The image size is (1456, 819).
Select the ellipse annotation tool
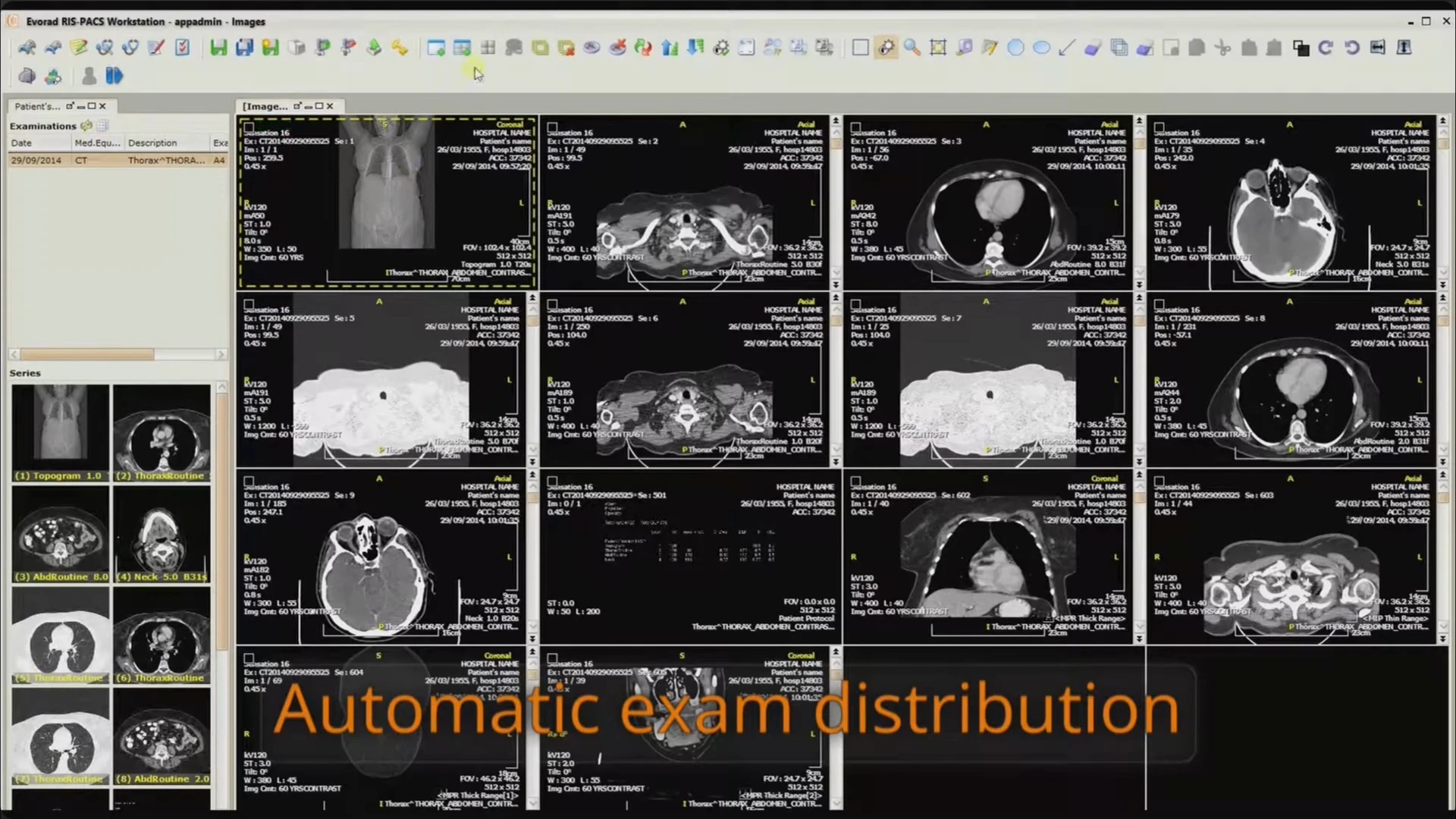(1042, 48)
